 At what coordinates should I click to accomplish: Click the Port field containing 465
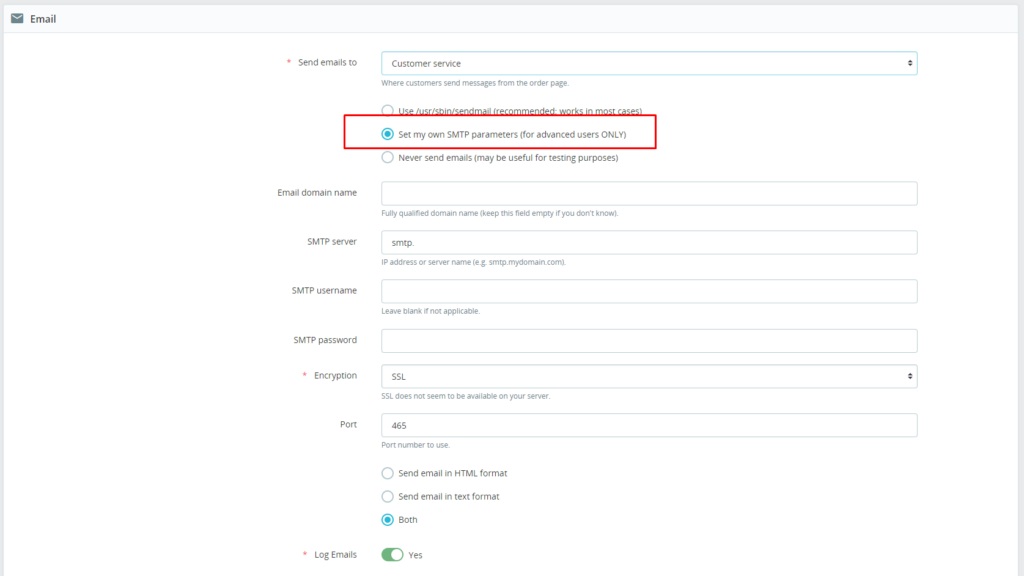click(x=649, y=425)
